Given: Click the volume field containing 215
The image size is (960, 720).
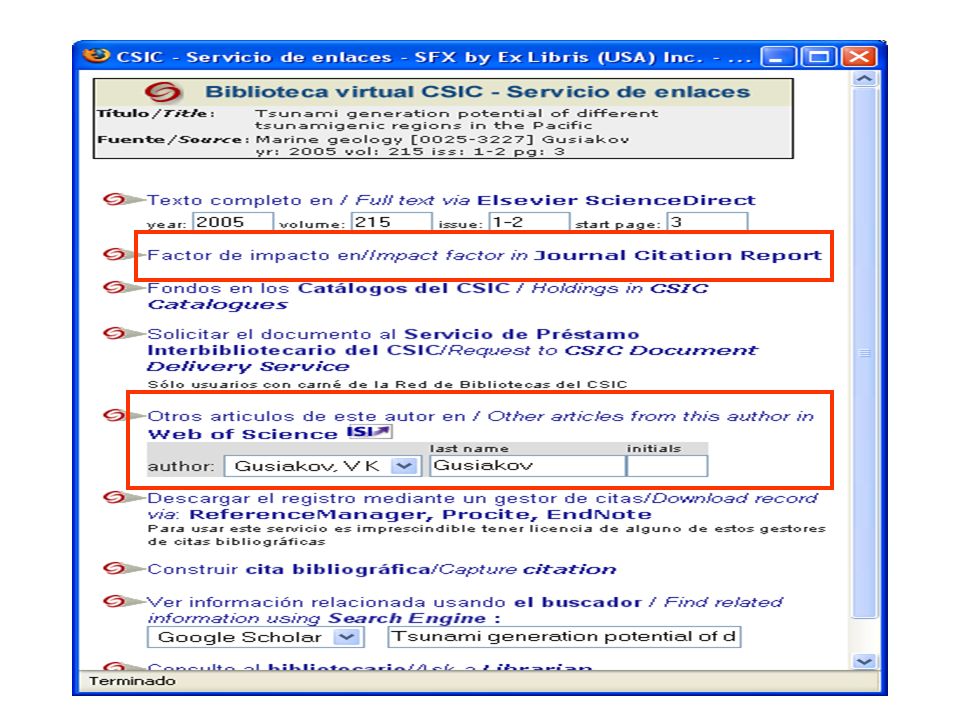Looking at the screenshot, I should (391, 222).
